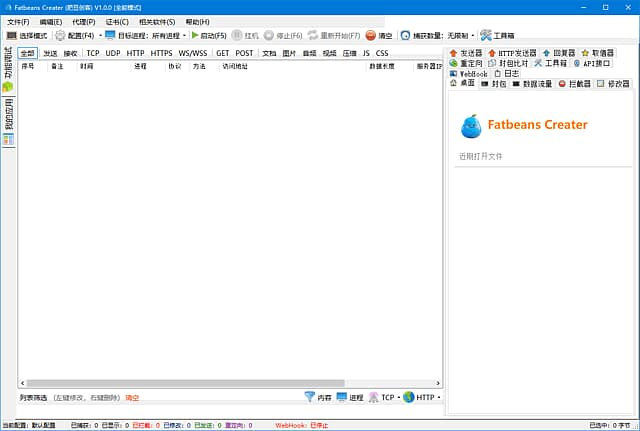Click the horizontal scrollbar under packet list
The height and width of the screenshot is (431, 640).
[200, 382]
